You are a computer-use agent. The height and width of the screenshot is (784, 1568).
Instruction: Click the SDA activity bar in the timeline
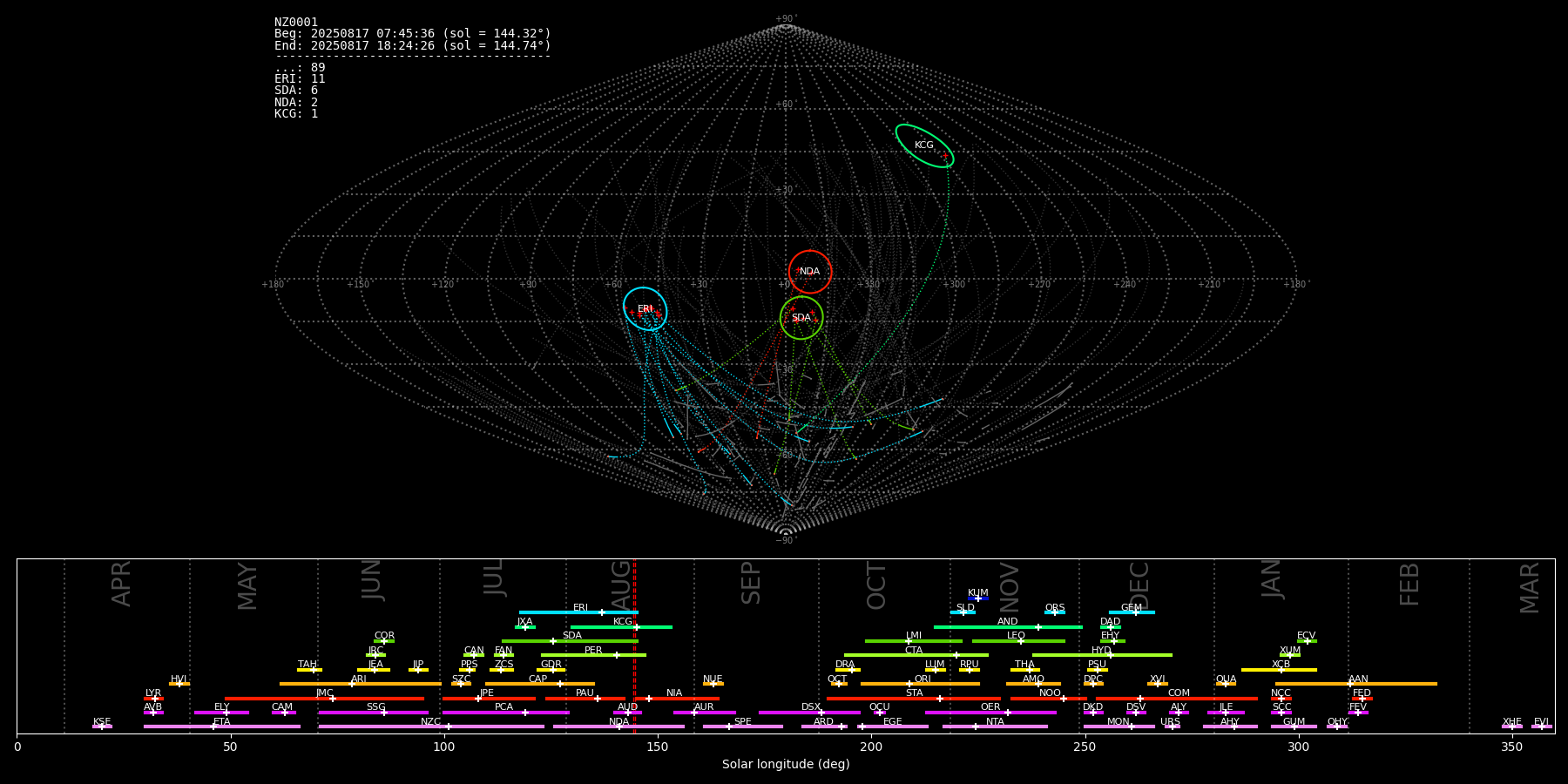pos(570,641)
